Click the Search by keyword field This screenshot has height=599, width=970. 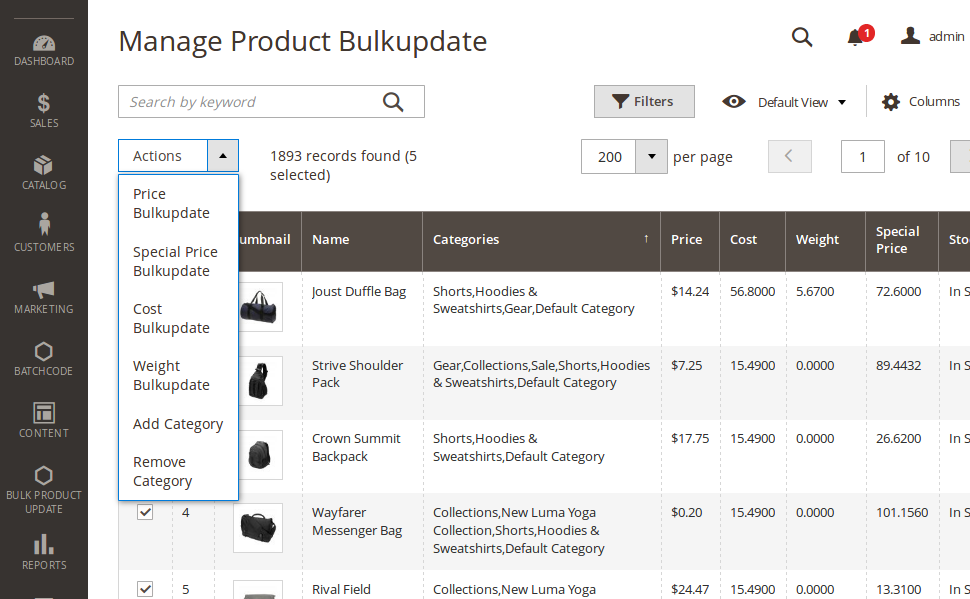[250, 102]
